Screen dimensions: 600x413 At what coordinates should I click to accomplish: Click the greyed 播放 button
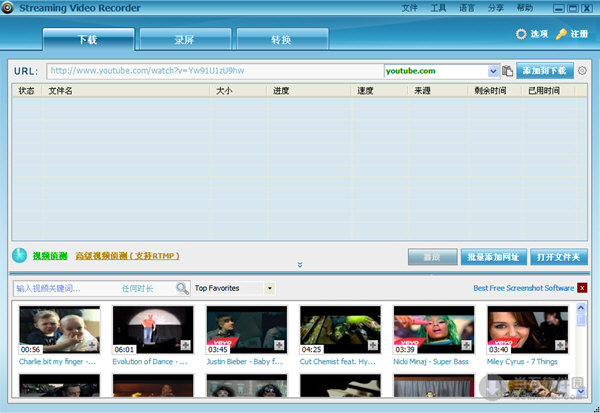(432, 257)
